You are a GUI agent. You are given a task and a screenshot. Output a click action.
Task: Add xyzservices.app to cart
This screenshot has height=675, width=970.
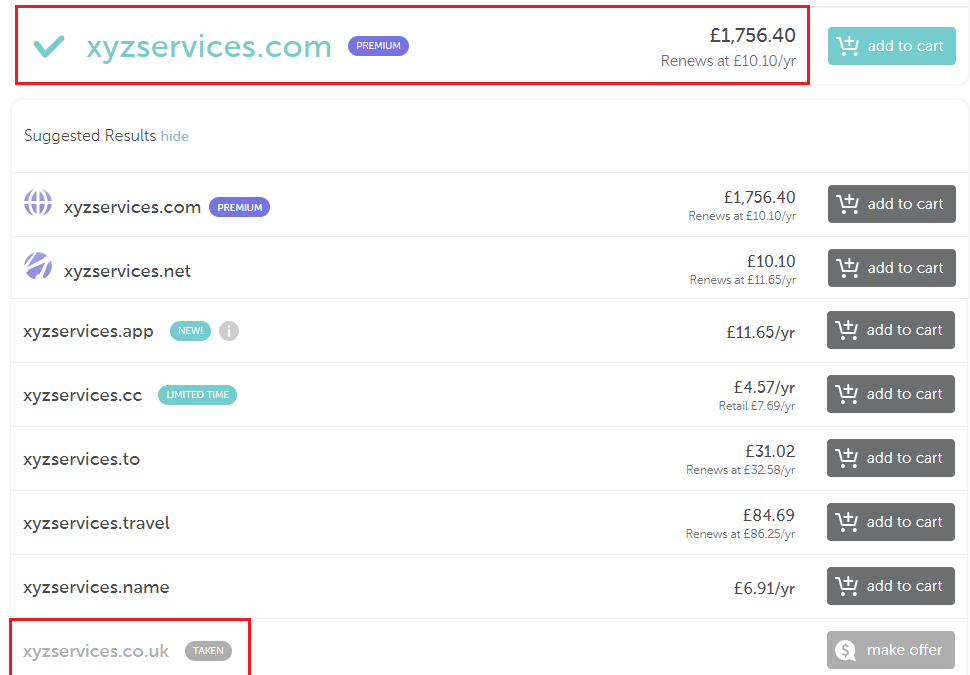[891, 330]
